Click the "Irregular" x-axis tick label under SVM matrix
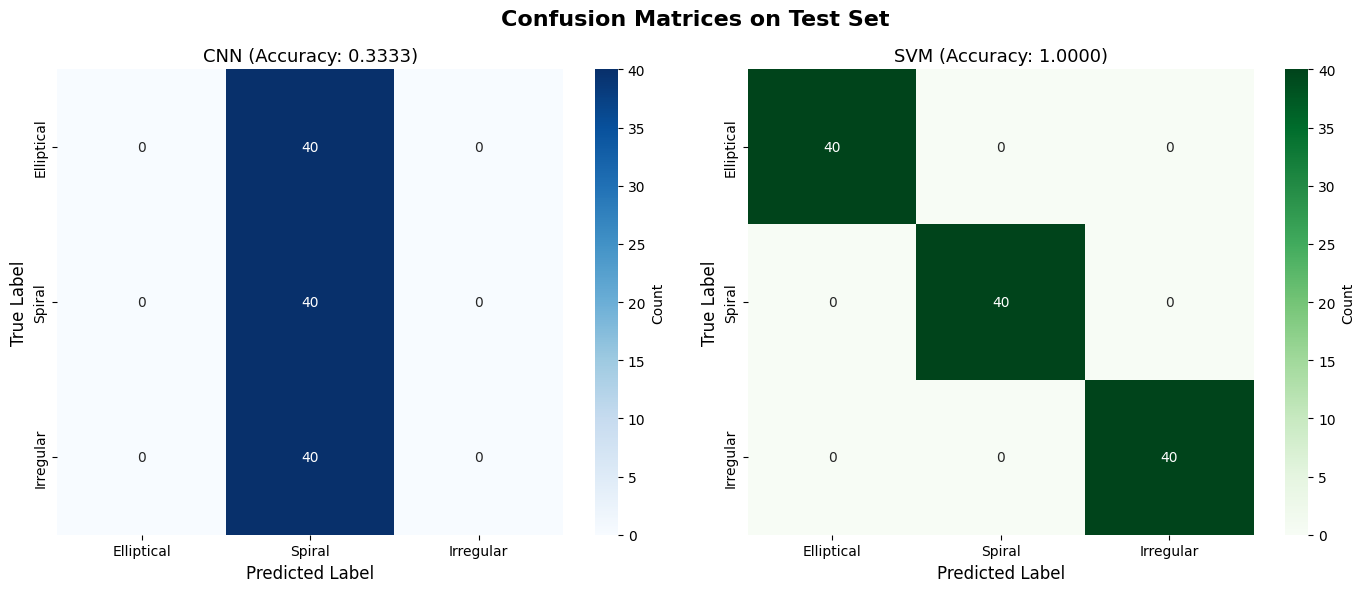Viewport: 1365px width, 592px height. [x=1169, y=551]
